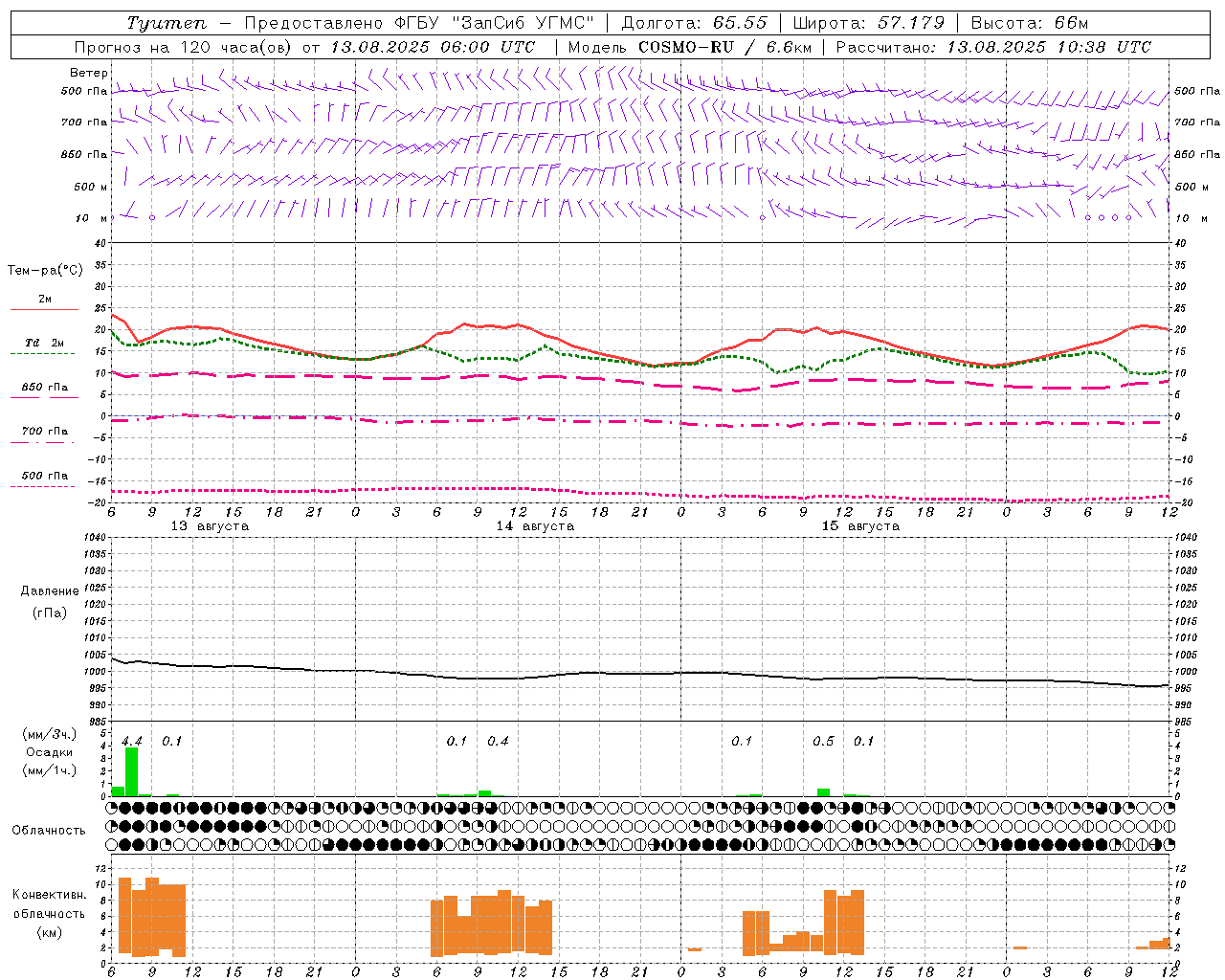Select the "Облачность" cloud cover label

coord(49,831)
